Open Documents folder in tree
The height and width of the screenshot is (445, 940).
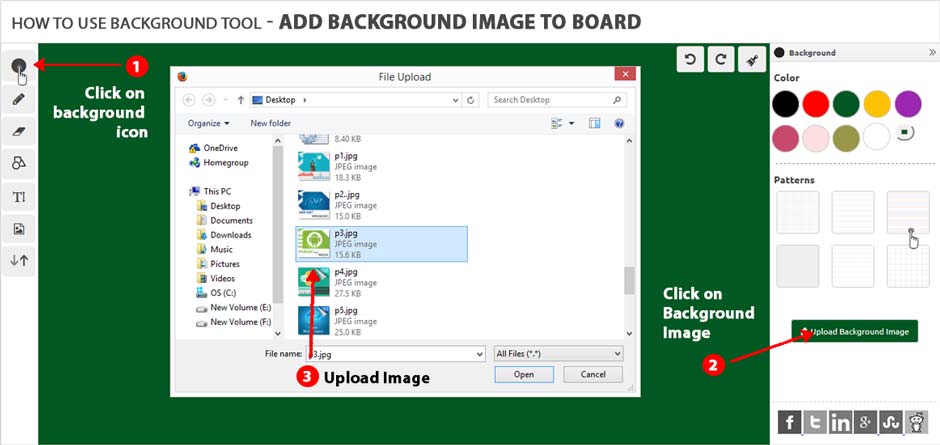point(225,220)
